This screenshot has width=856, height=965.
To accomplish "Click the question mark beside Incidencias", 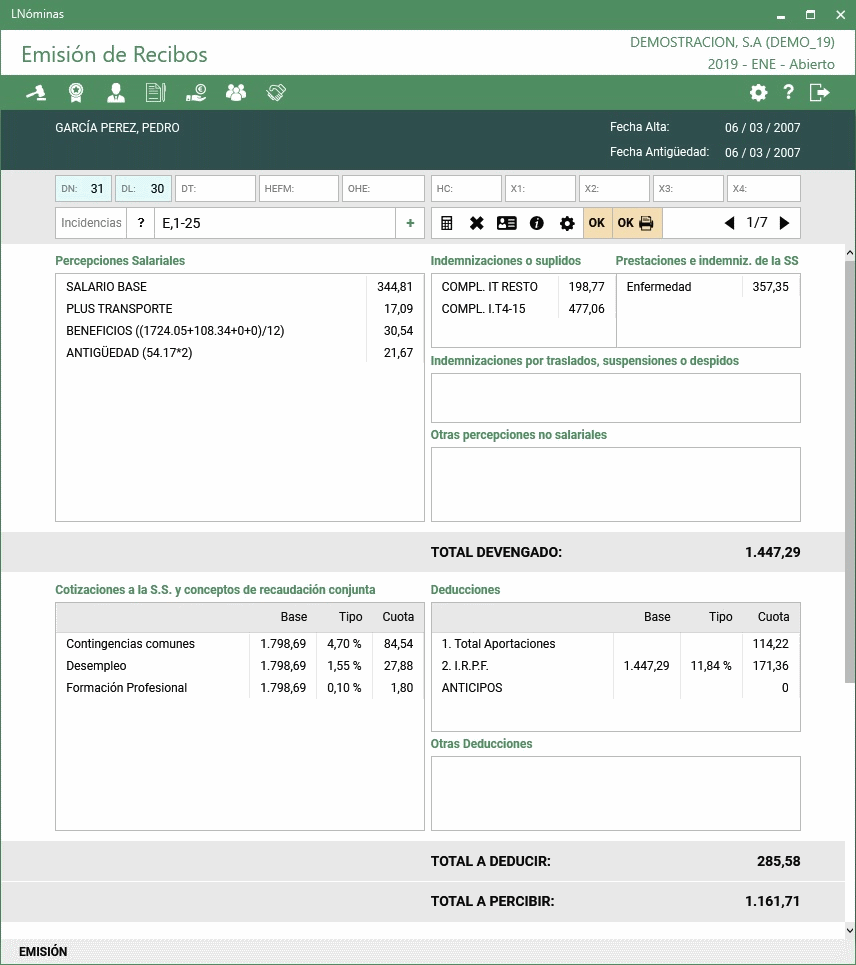I will click(140, 223).
